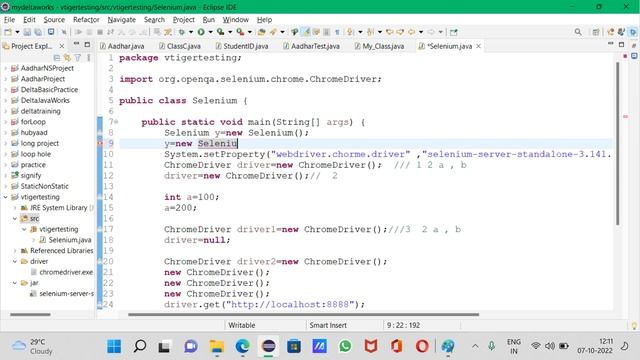Open the Window menu
This screenshot has height=360, width=640.
coord(236,20)
